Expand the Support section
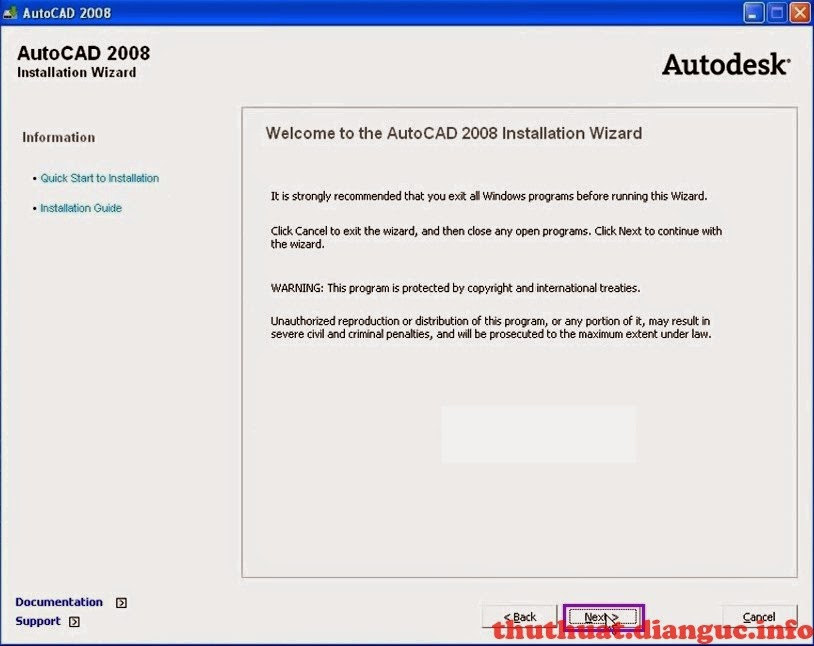The width and height of the screenshot is (814, 646). tap(36, 621)
